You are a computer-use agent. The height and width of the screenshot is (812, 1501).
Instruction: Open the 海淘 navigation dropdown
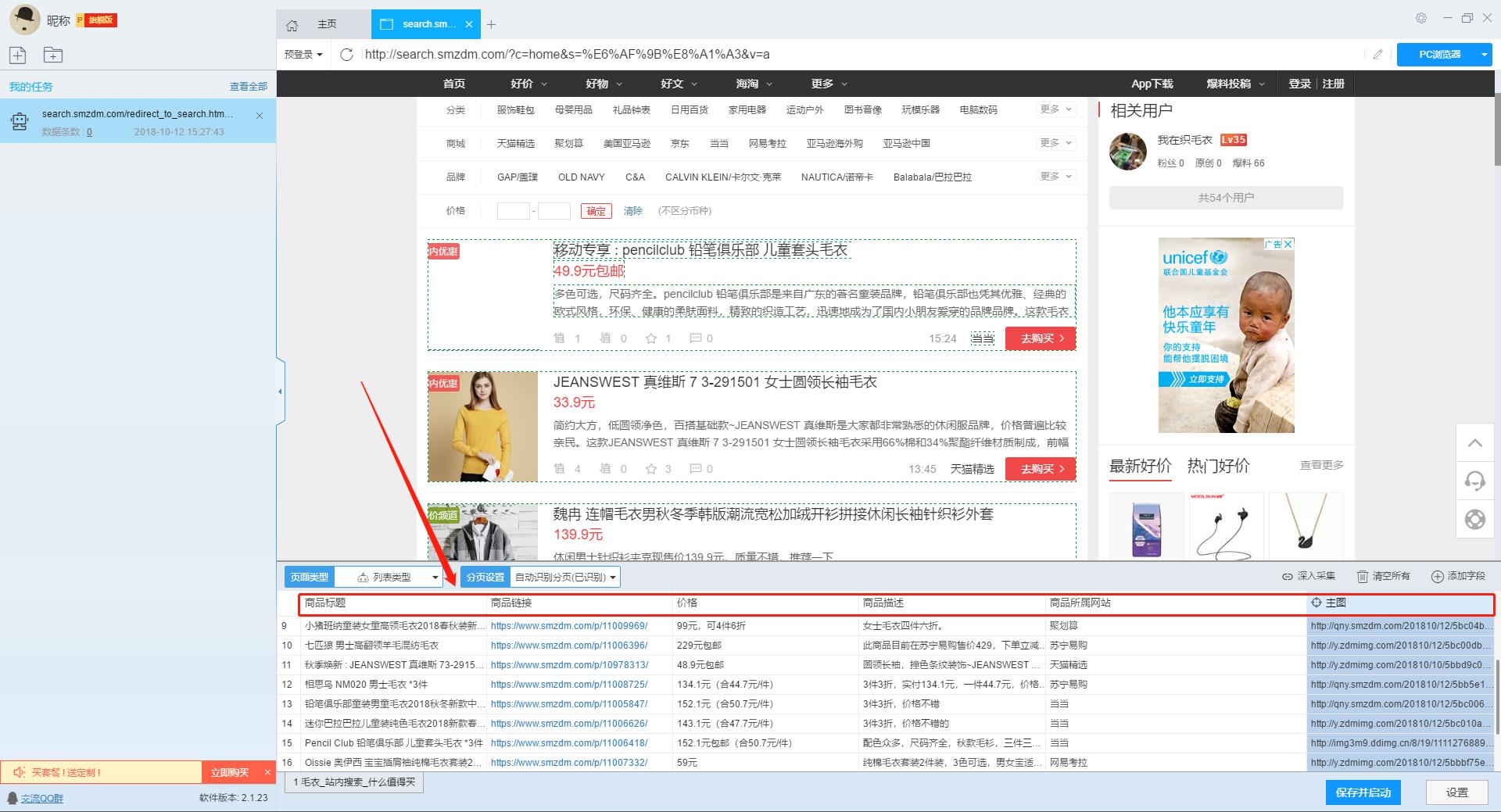click(754, 84)
